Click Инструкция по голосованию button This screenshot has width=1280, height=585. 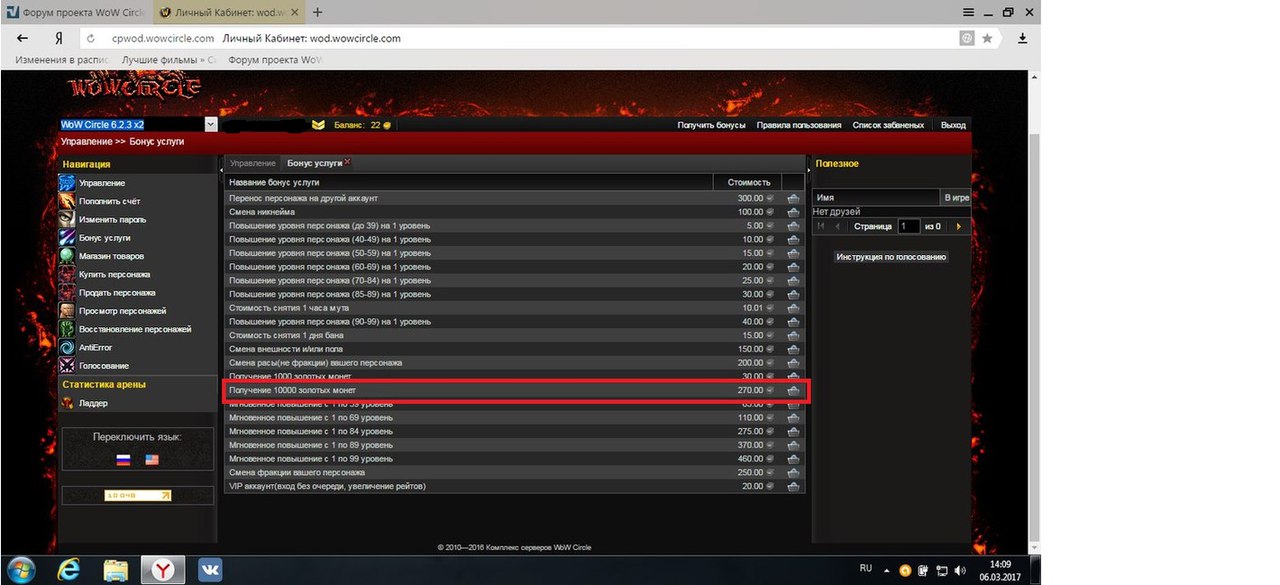tap(891, 257)
